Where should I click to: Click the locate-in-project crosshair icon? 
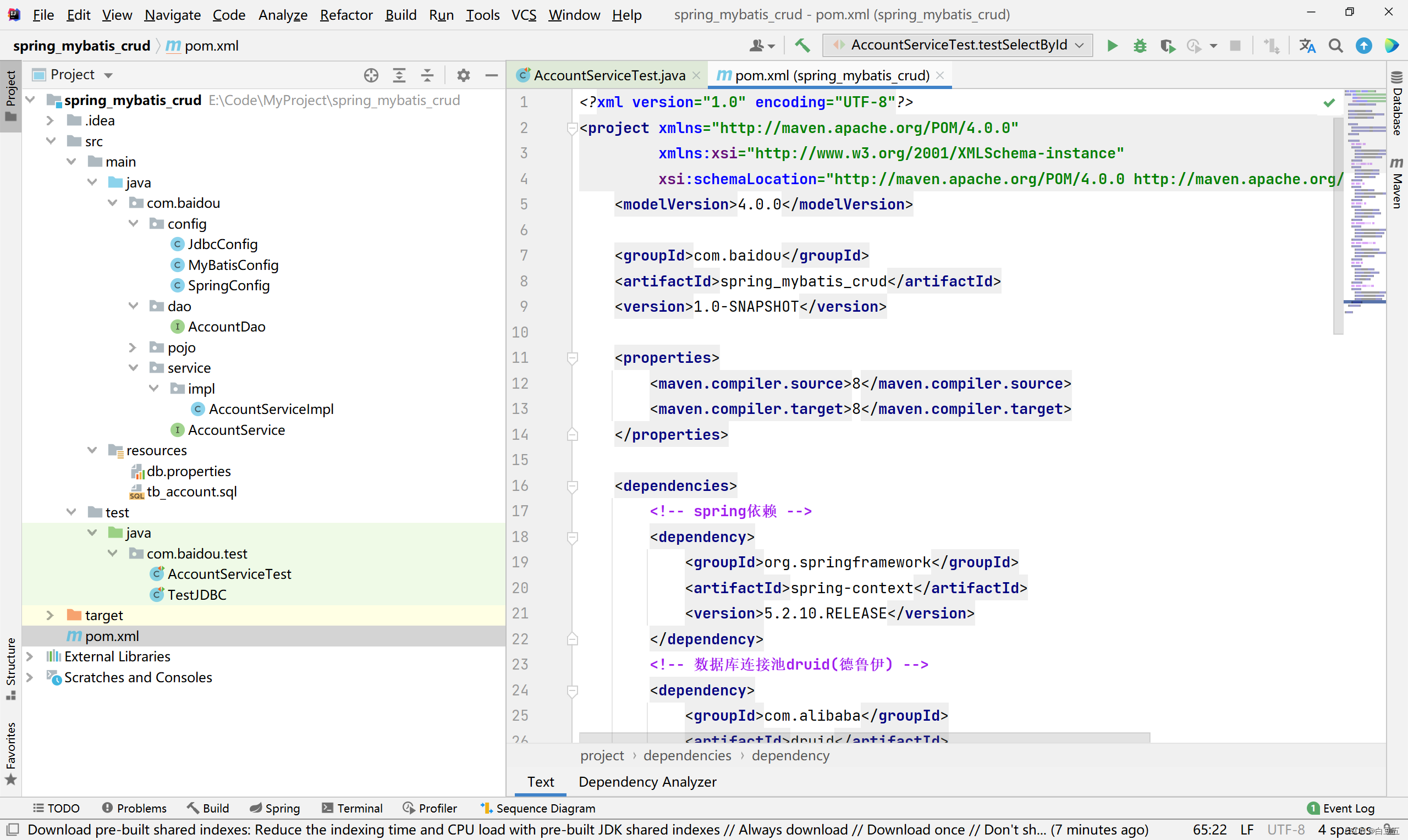(x=371, y=75)
